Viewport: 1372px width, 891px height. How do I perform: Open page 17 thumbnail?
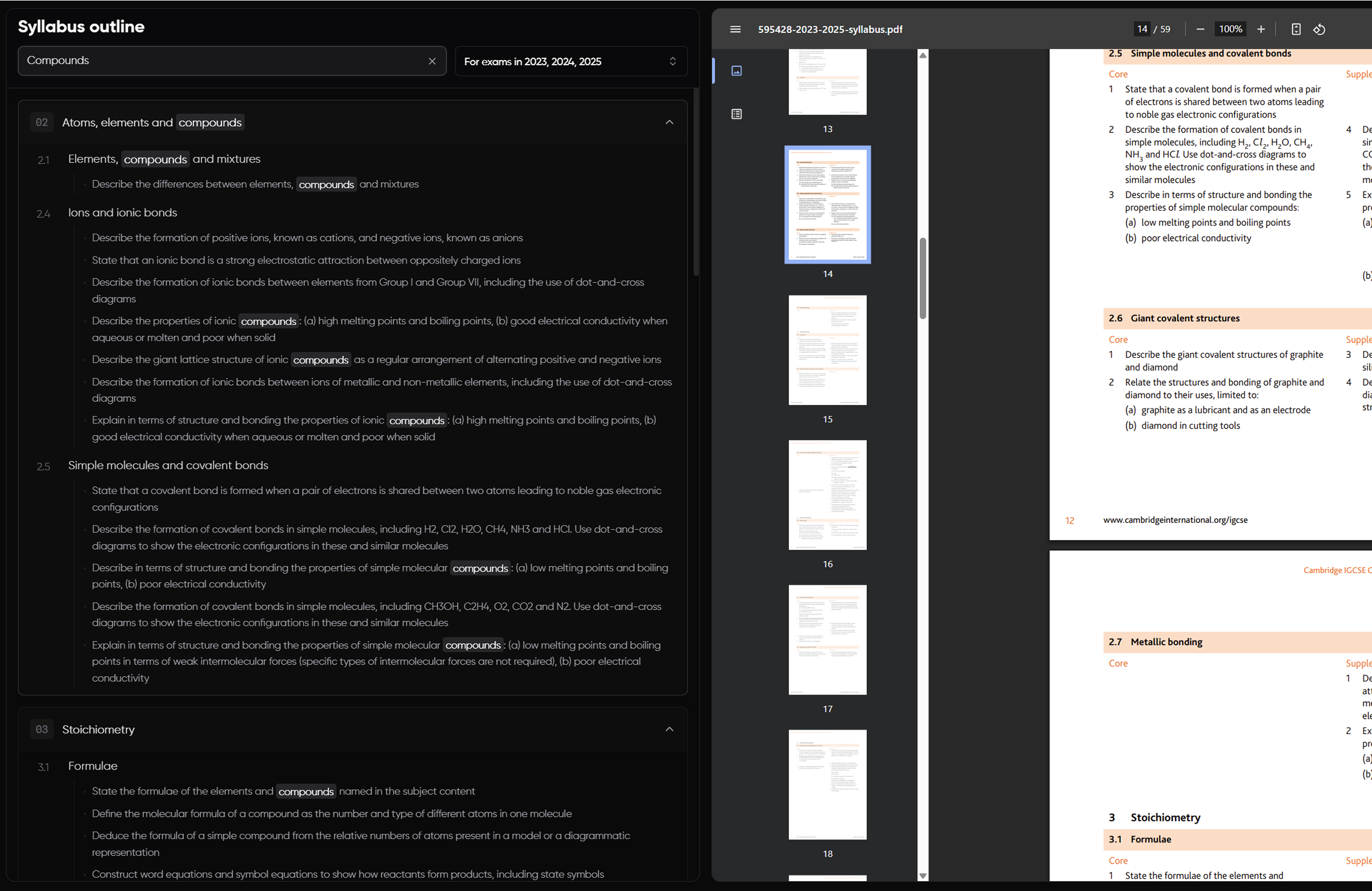click(827, 639)
